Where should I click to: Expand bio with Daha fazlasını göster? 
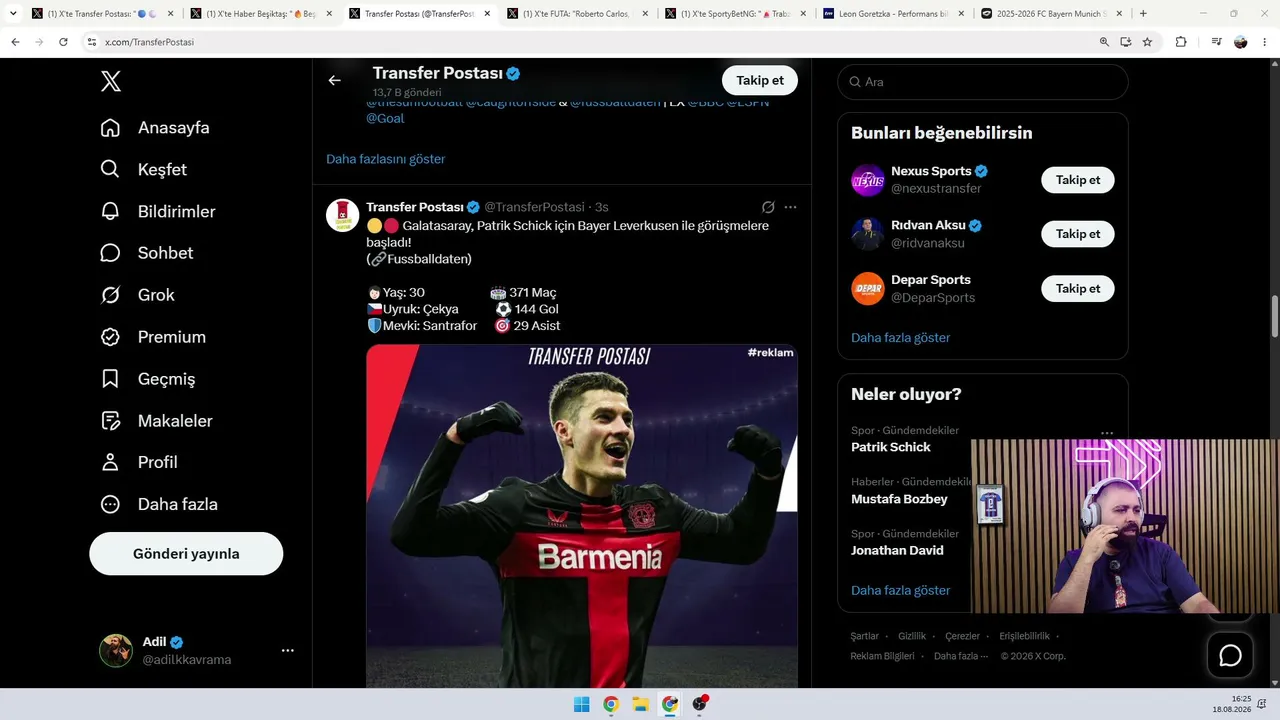tap(386, 159)
